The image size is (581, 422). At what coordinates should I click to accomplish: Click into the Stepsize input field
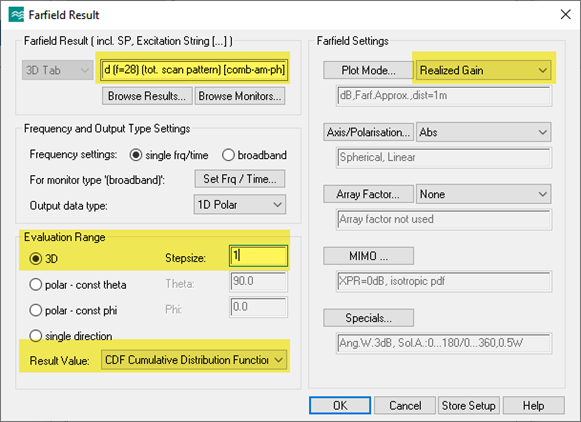(258, 256)
